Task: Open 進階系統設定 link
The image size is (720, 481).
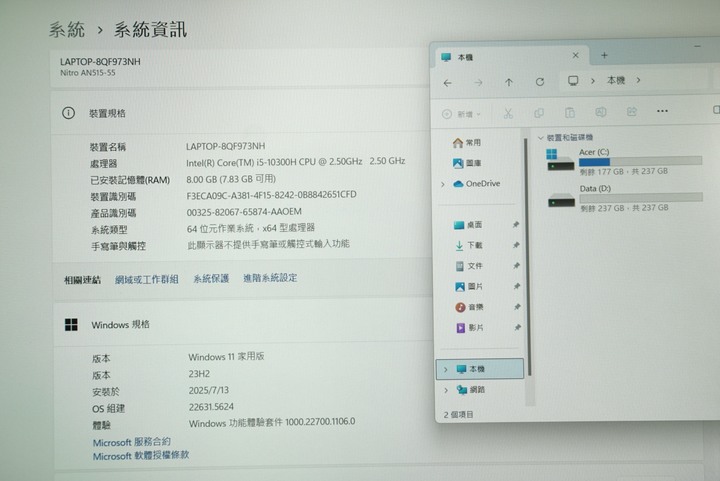Action: [270, 278]
